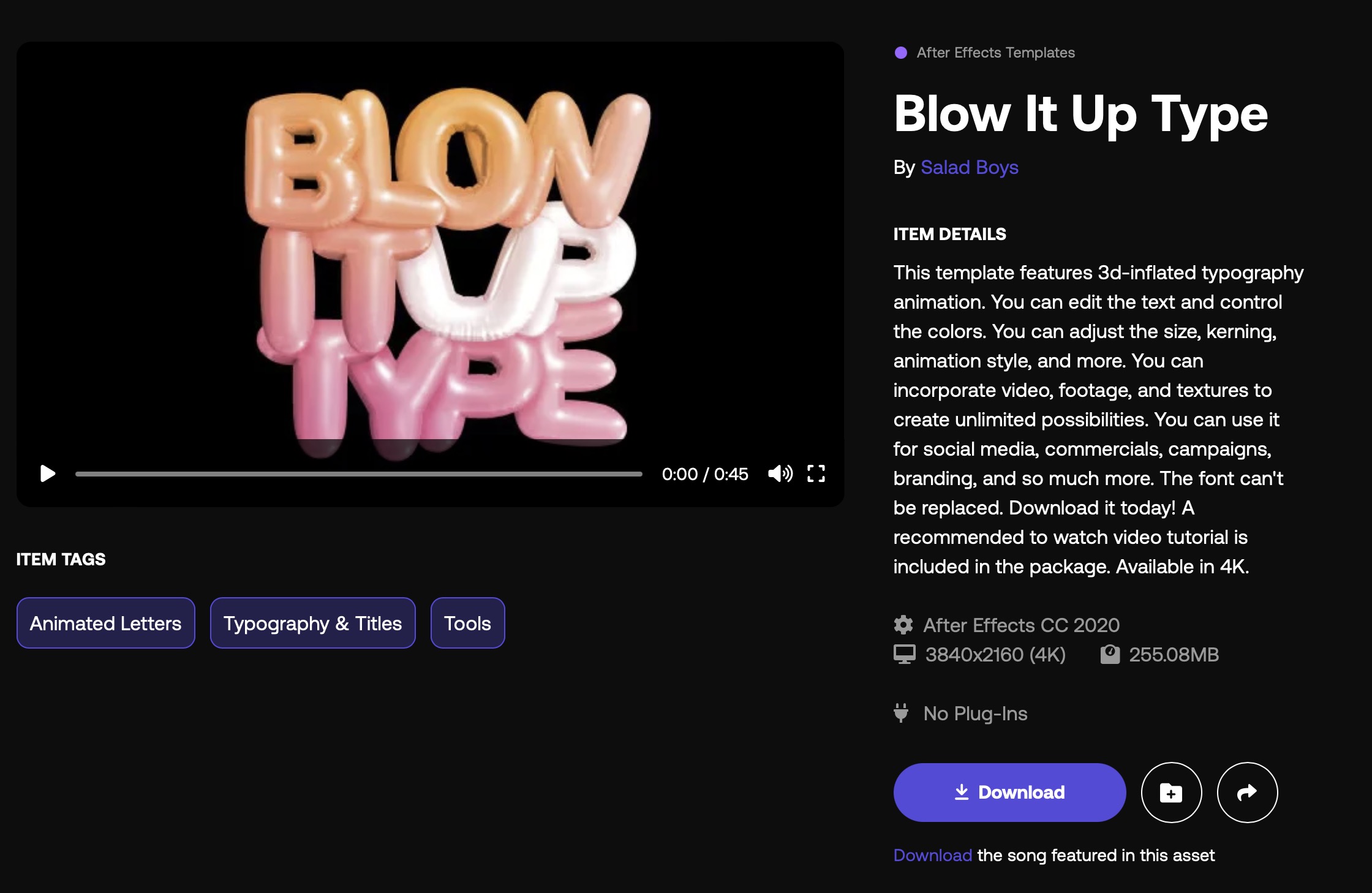Mute the video volume speaker icon
1372x893 pixels.
pos(780,473)
